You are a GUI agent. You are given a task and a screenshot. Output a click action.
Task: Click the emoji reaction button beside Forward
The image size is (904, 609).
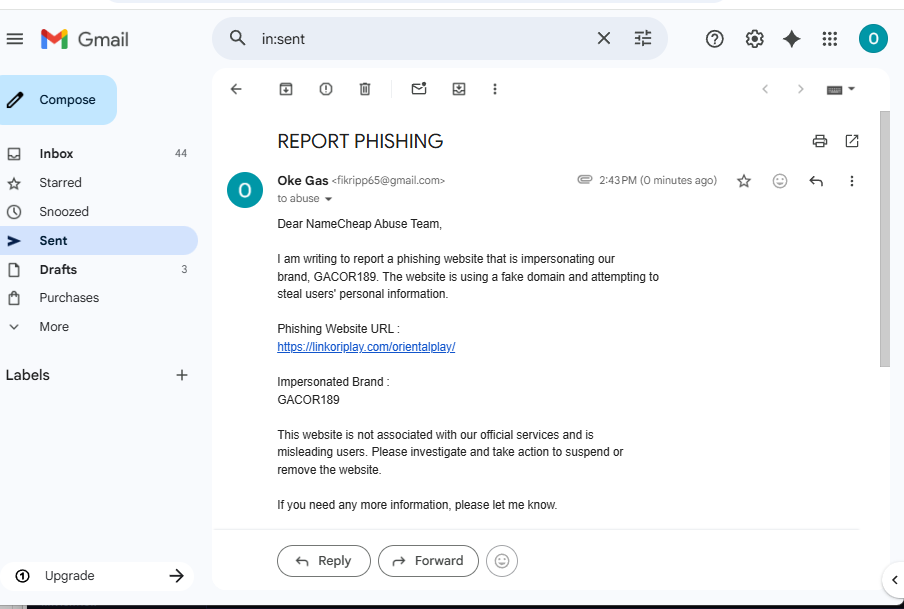point(502,561)
